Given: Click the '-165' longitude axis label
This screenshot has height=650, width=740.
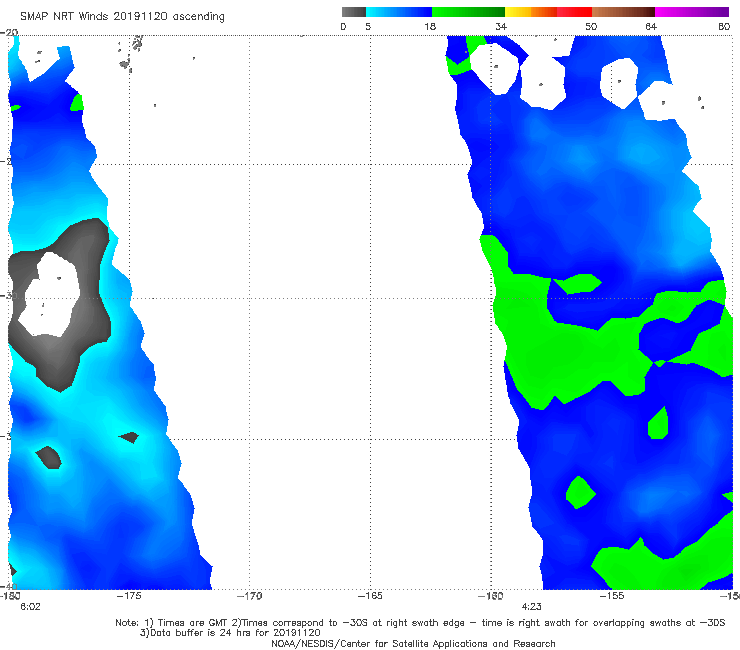Looking at the screenshot, I should (370, 596).
